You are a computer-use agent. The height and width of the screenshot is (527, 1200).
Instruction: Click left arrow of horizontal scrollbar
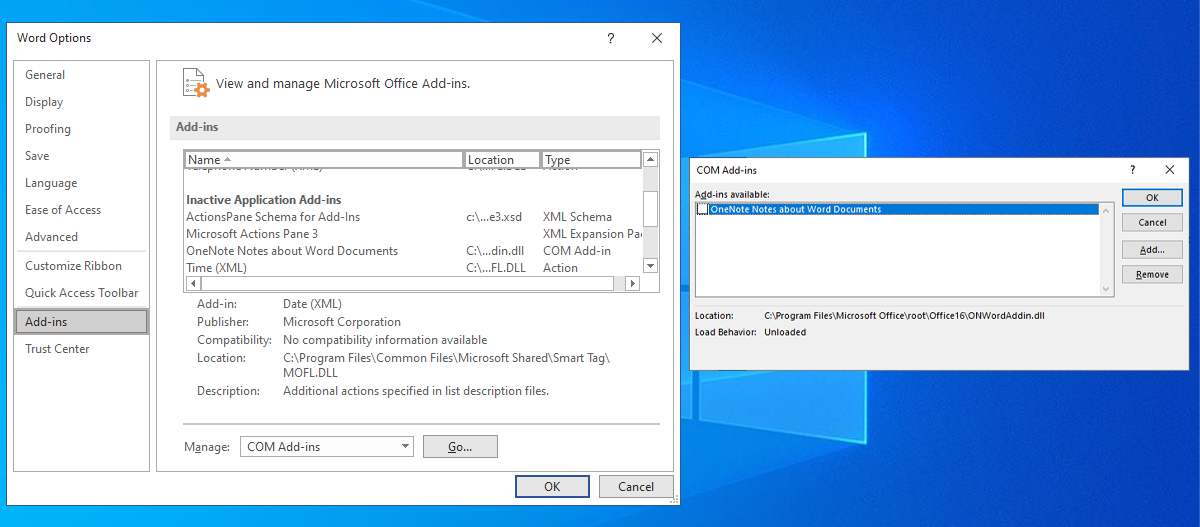click(192, 284)
